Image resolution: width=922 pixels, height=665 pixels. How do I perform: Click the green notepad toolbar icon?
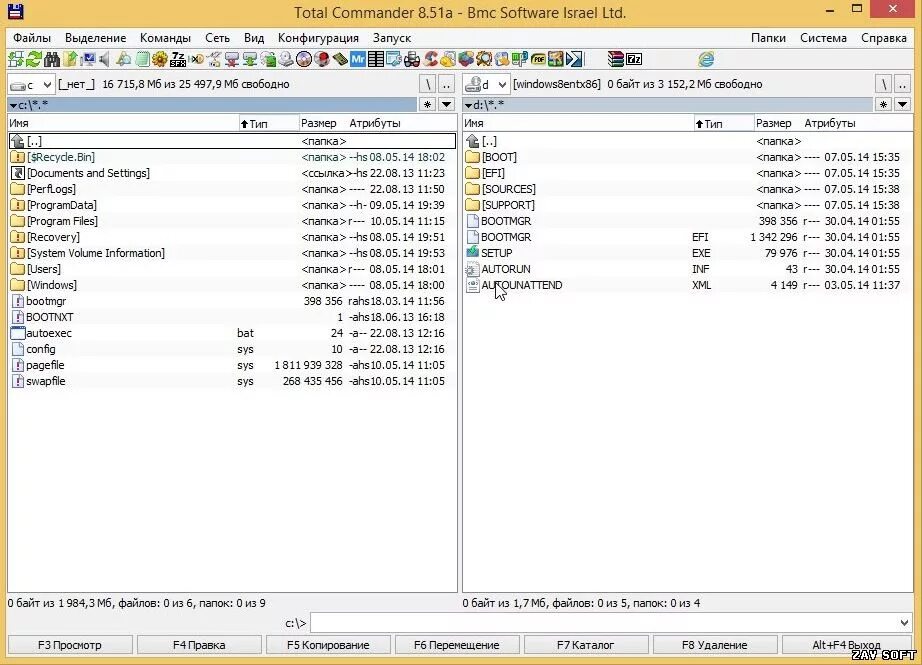click(x=142, y=59)
